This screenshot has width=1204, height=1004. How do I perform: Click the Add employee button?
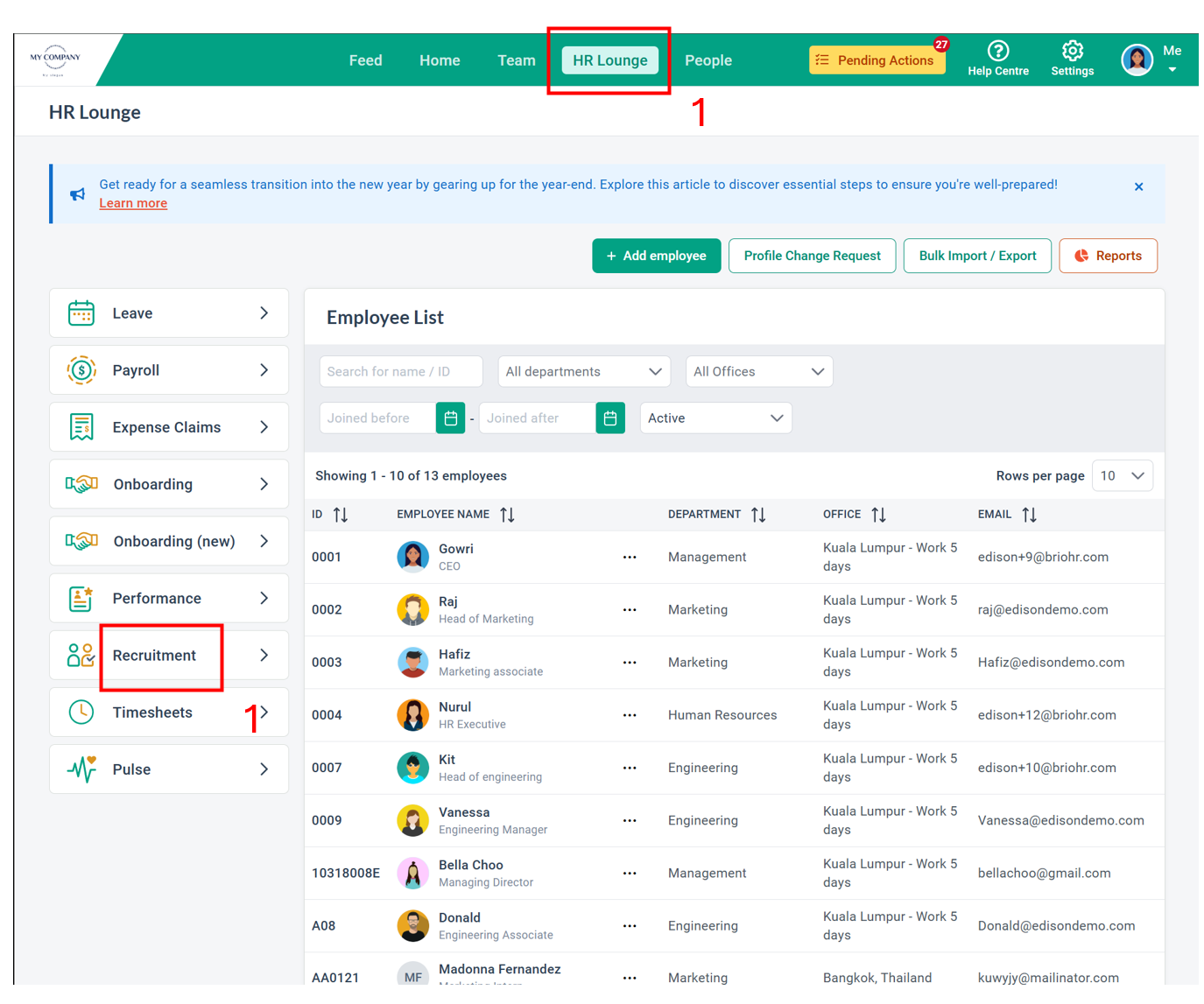[656, 256]
